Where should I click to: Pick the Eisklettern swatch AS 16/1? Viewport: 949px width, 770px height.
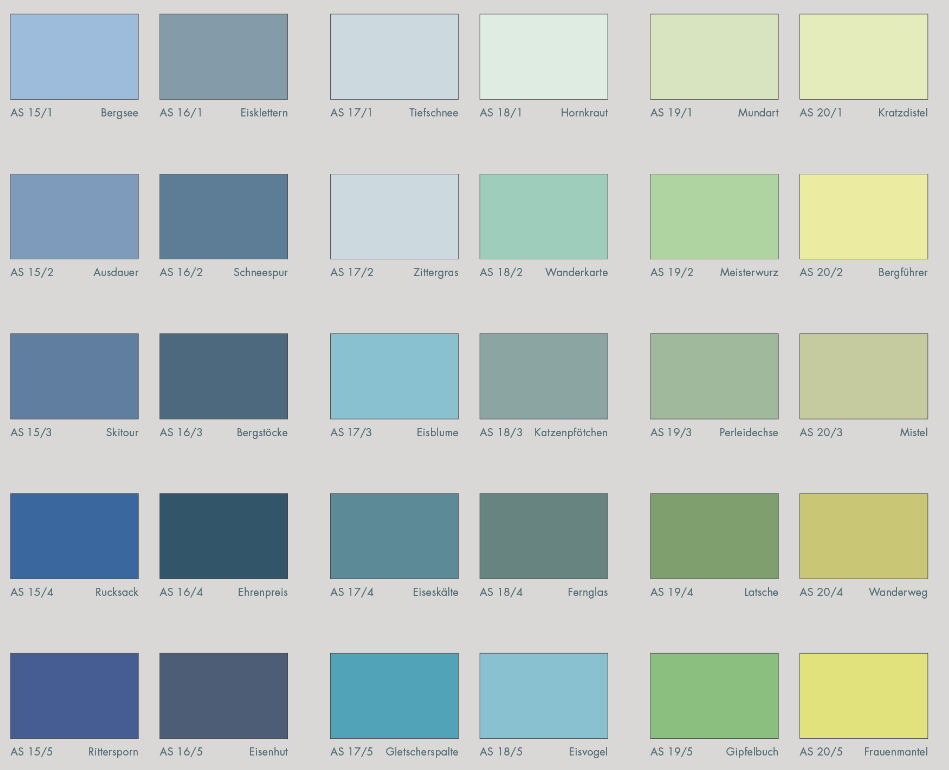tap(223, 57)
